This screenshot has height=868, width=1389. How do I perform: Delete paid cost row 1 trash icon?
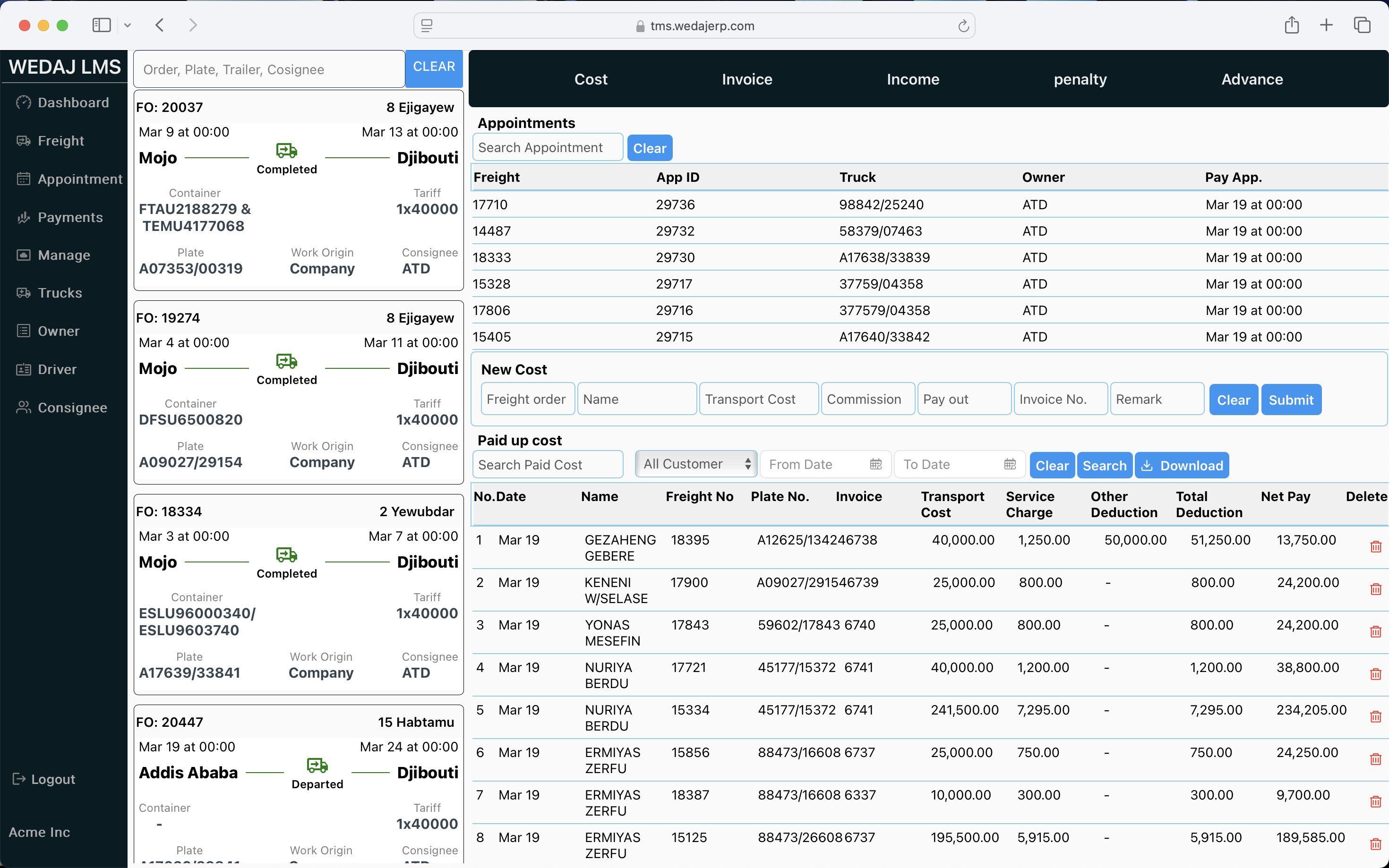tap(1375, 546)
